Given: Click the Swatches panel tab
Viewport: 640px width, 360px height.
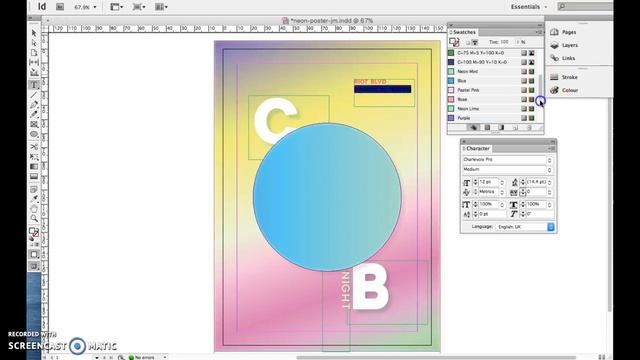Looking at the screenshot, I should click(x=464, y=32).
